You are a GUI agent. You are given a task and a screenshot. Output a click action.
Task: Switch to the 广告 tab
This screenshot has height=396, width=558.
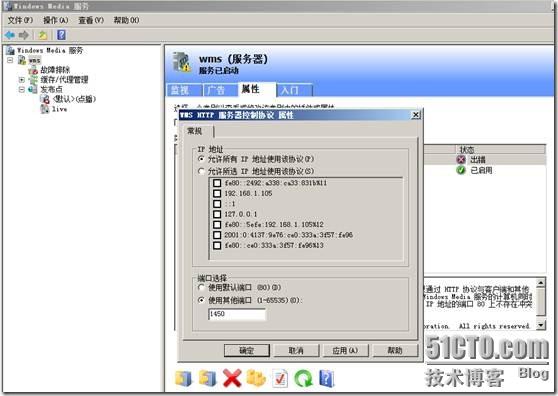pos(216,90)
